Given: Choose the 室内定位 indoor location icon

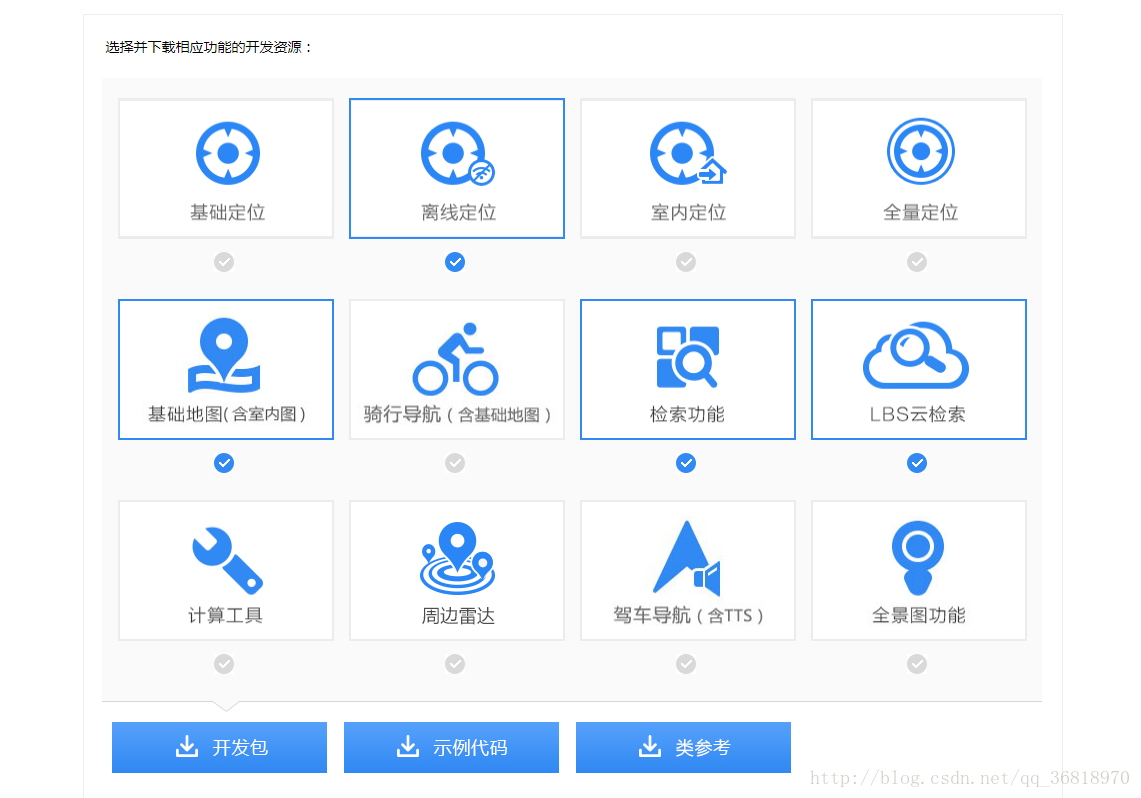Looking at the screenshot, I should point(688,153).
